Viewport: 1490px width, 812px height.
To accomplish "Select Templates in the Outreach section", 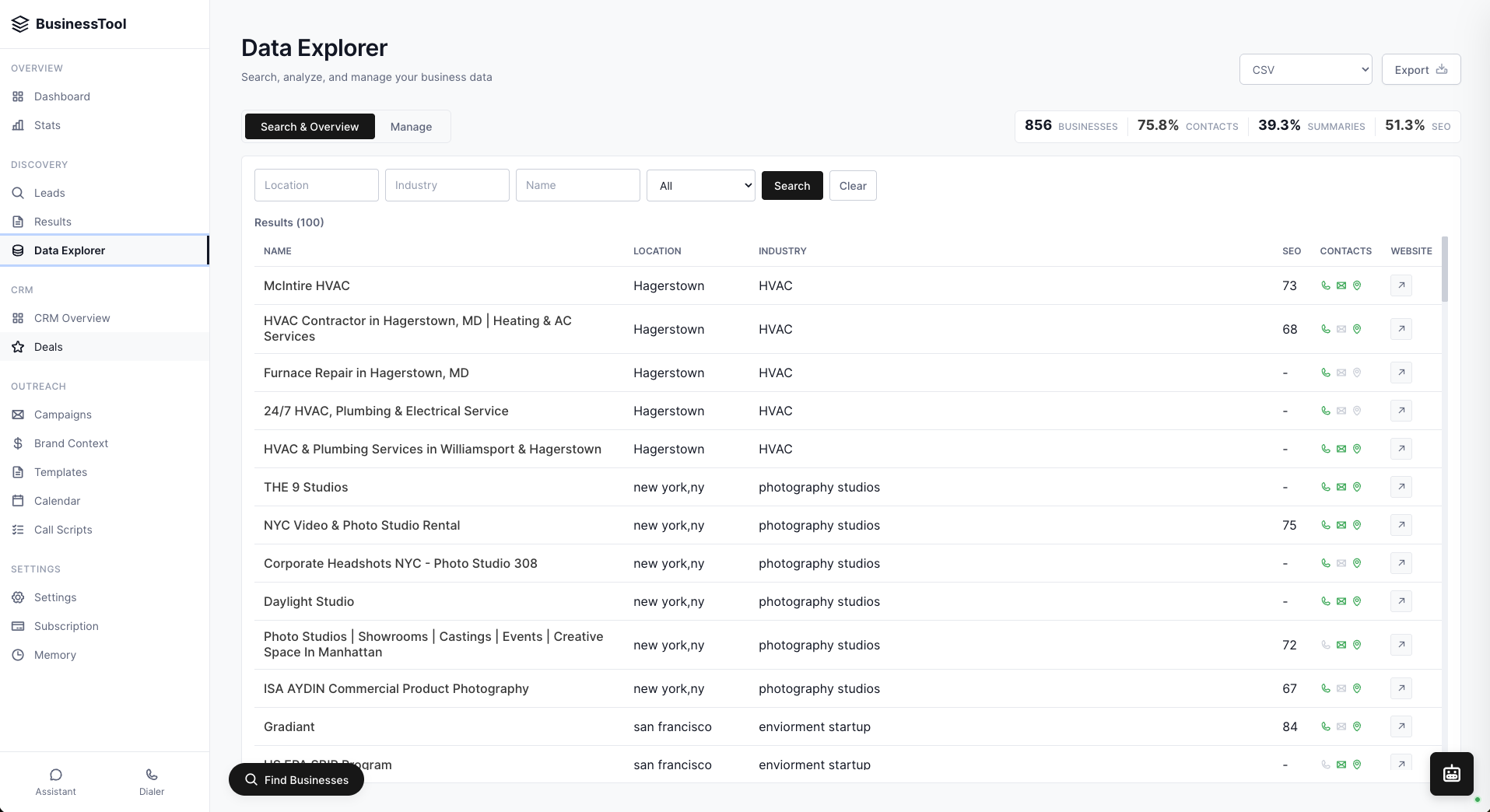I will tap(60, 471).
